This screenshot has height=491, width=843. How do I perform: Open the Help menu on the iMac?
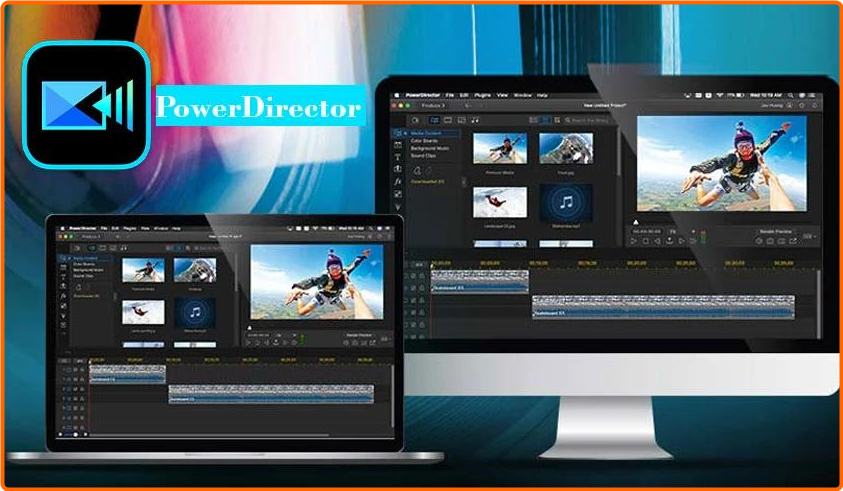pos(542,95)
